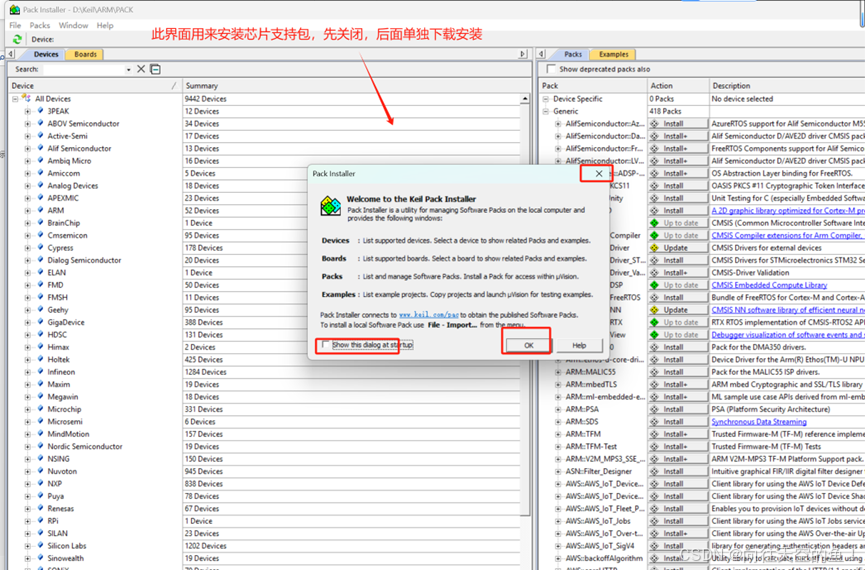Switch to the Boards tab
This screenshot has height=570, width=865.
click(86, 54)
